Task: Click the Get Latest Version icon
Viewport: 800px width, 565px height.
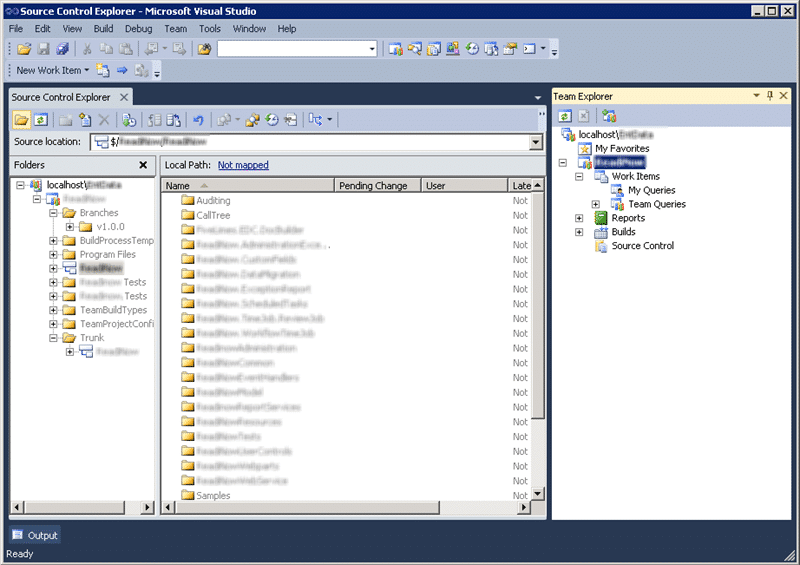Action: (x=129, y=120)
